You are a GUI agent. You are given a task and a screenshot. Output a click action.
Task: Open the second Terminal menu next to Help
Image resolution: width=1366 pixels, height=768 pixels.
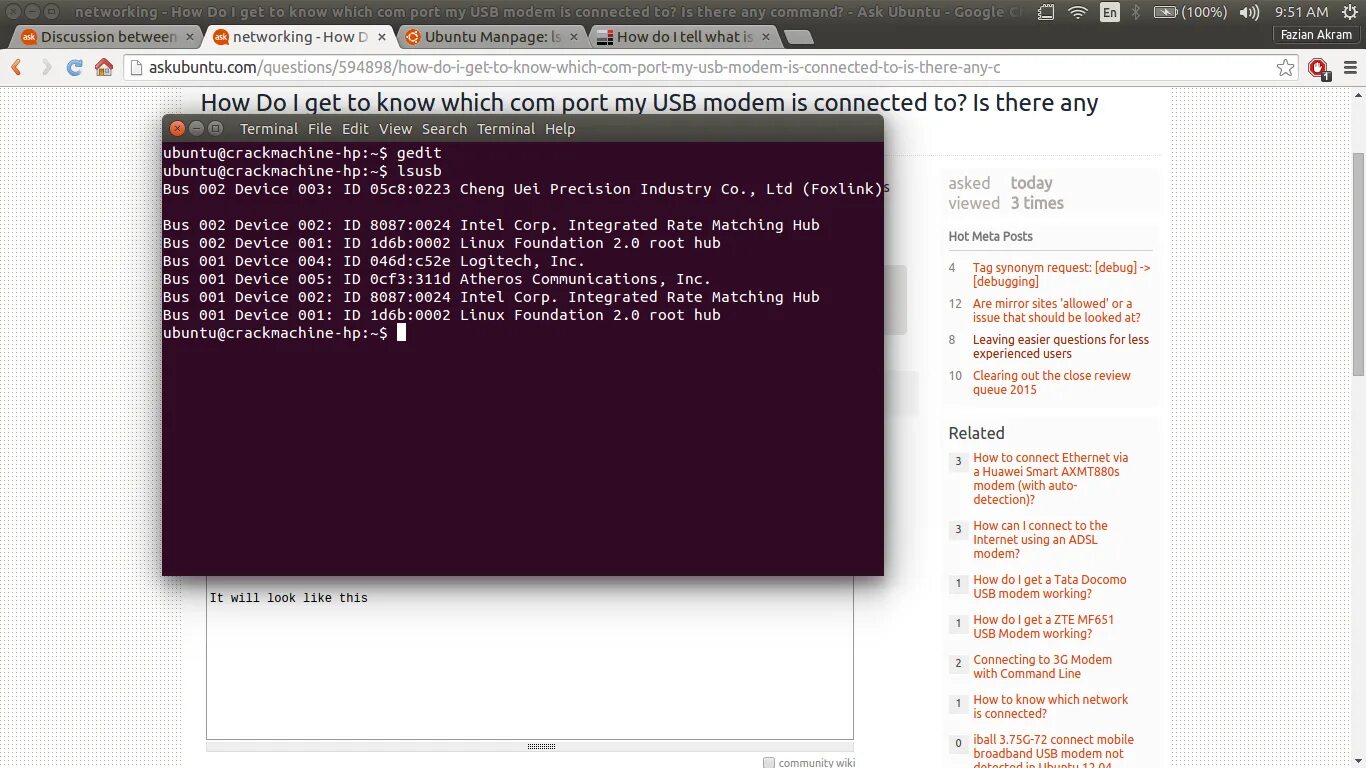click(506, 129)
